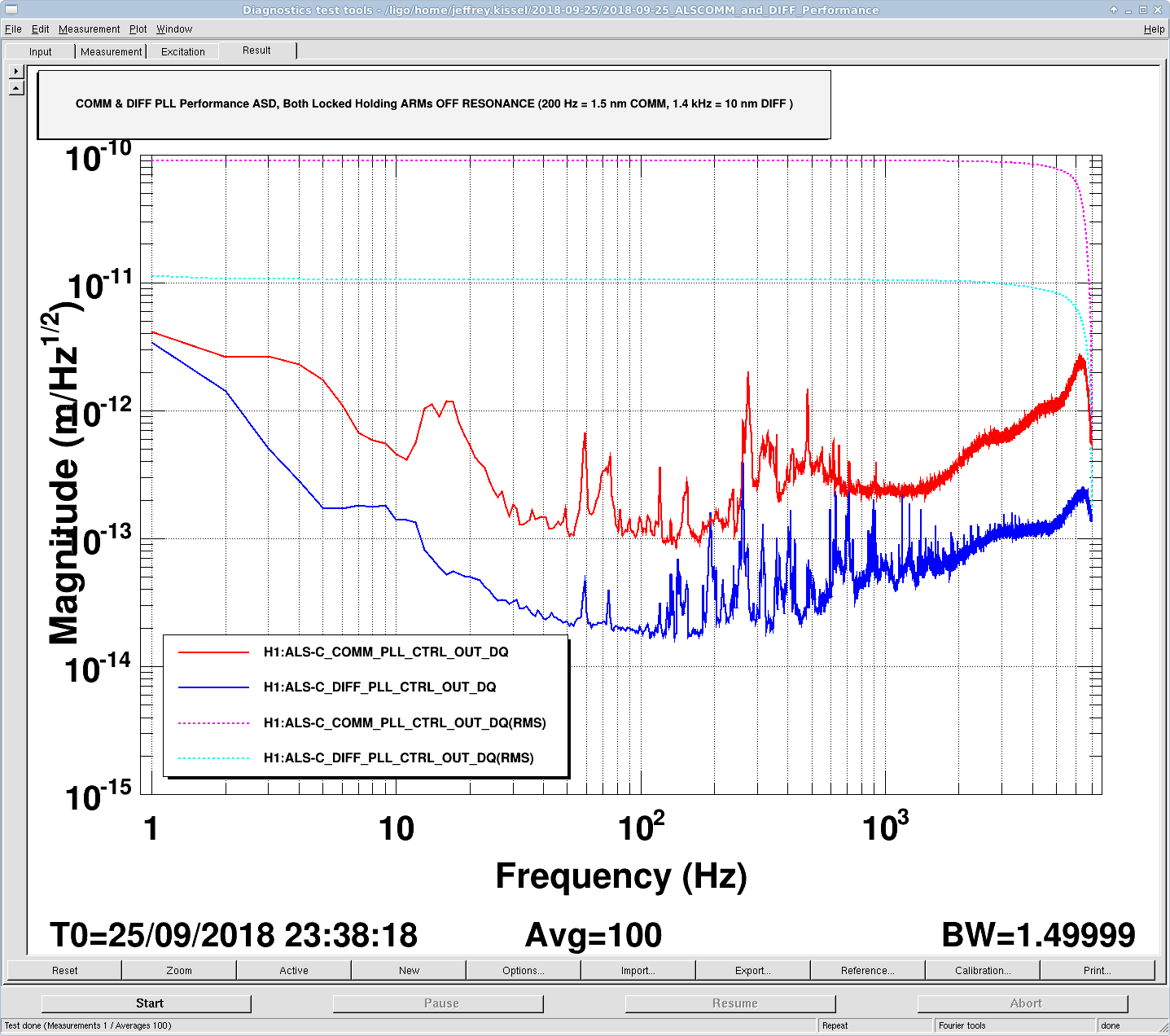The width and height of the screenshot is (1170, 1036).
Task: Click the up-arrow collapse button near plot
Action: [x=16, y=88]
